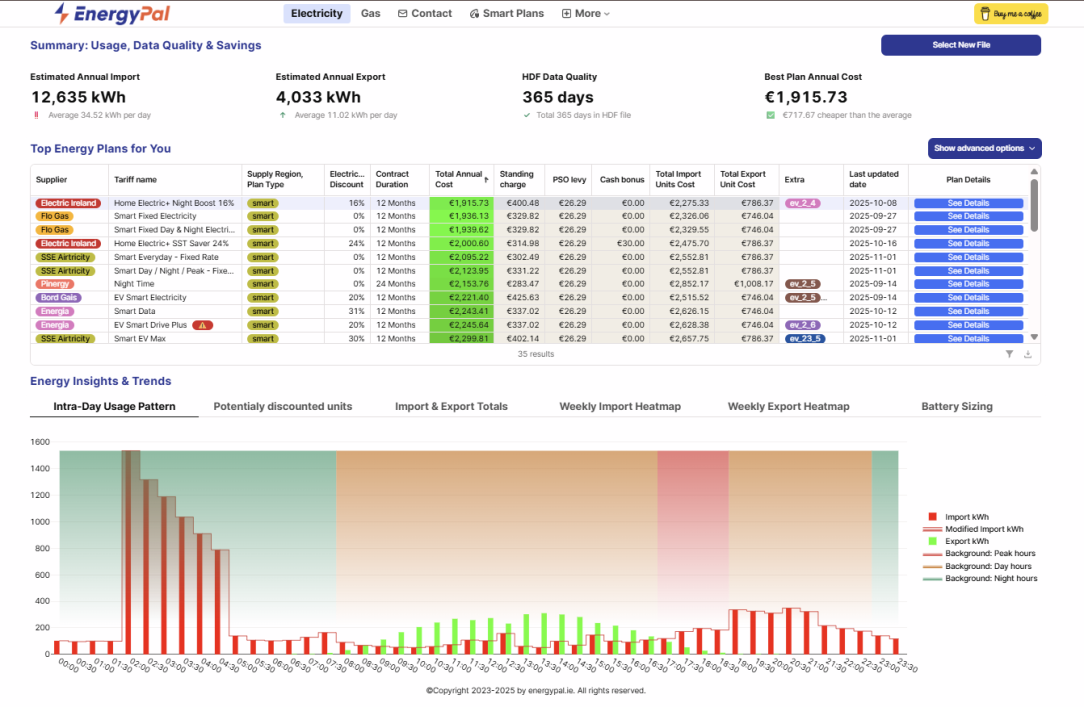This screenshot has width=1084, height=707.
Task: Click the tall 01:30 import bar in chart
Action: pyautogui.click(x=127, y=552)
